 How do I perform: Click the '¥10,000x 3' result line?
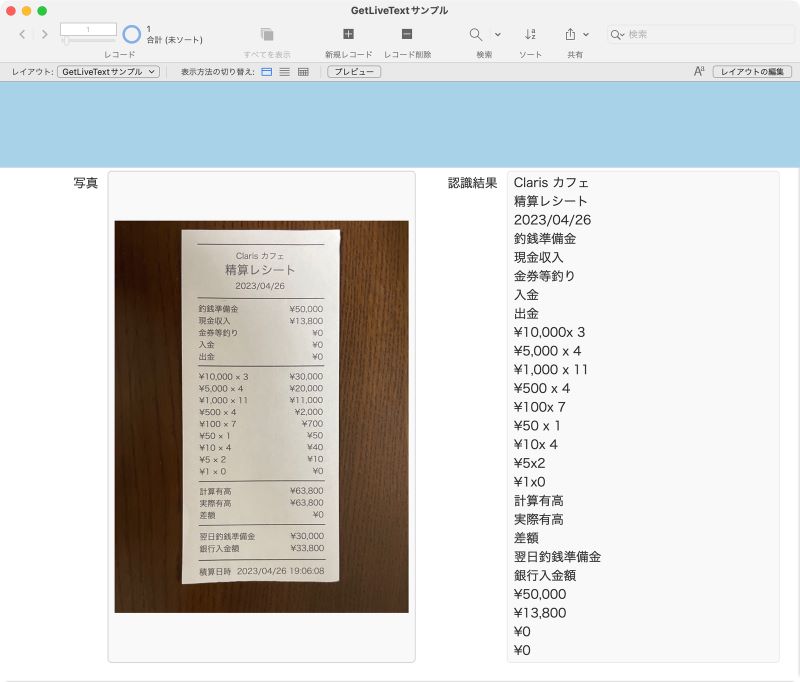pos(549,332)
